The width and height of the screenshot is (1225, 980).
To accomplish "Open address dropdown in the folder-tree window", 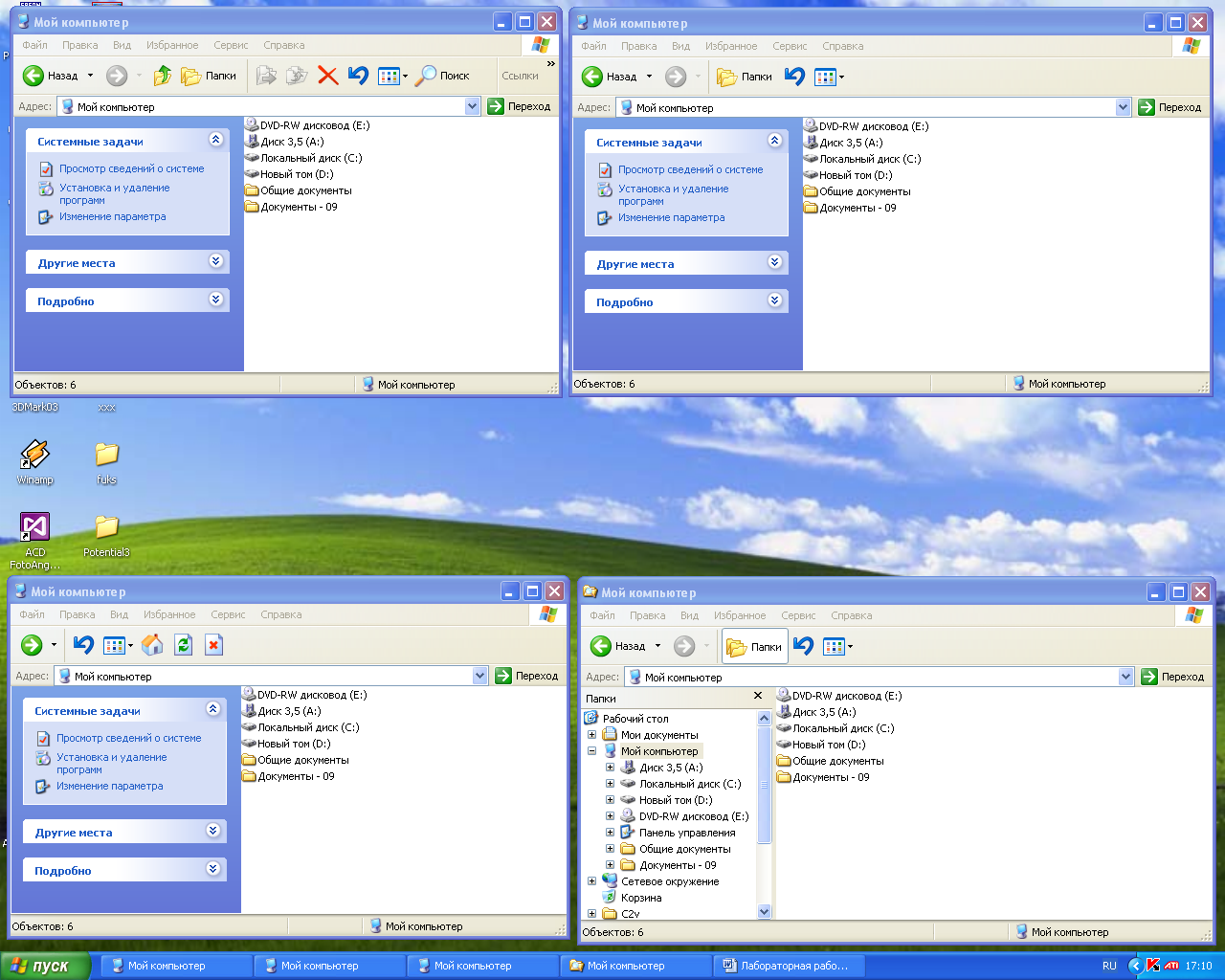I will (1125, 677).
